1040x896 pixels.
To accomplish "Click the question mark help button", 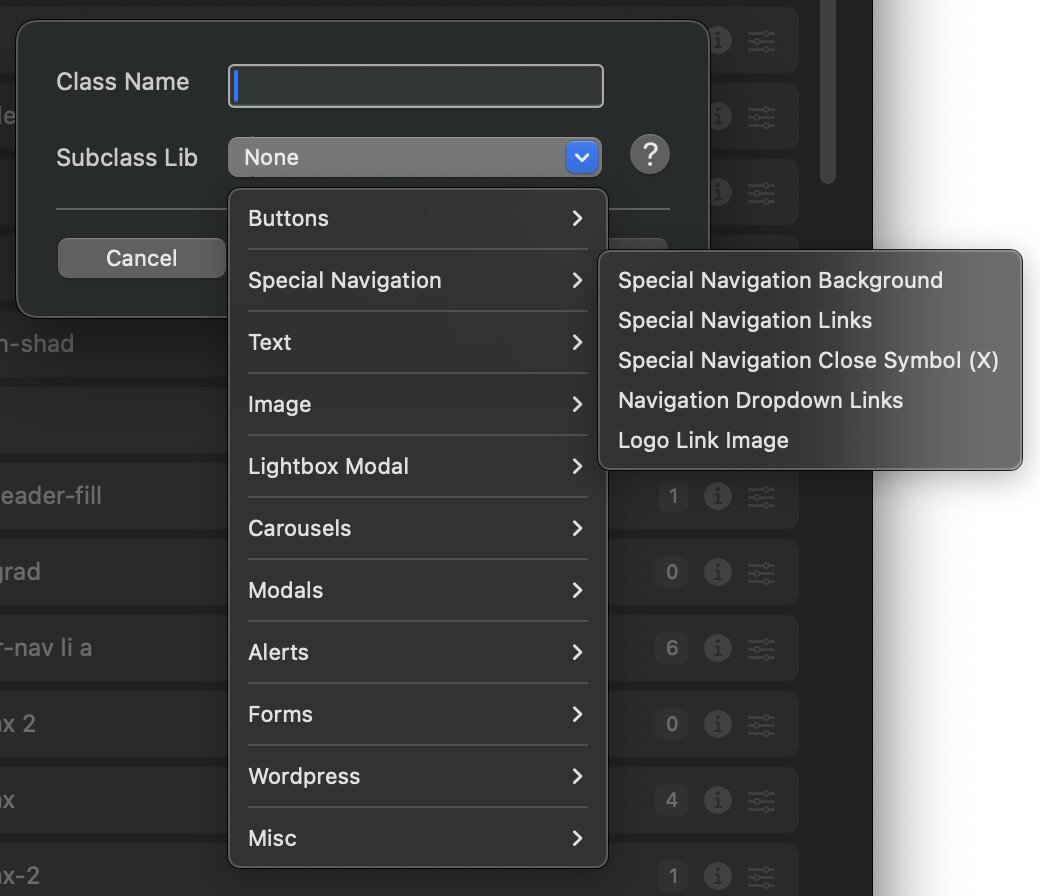I will pyautogui.click(x=650, y=155).
